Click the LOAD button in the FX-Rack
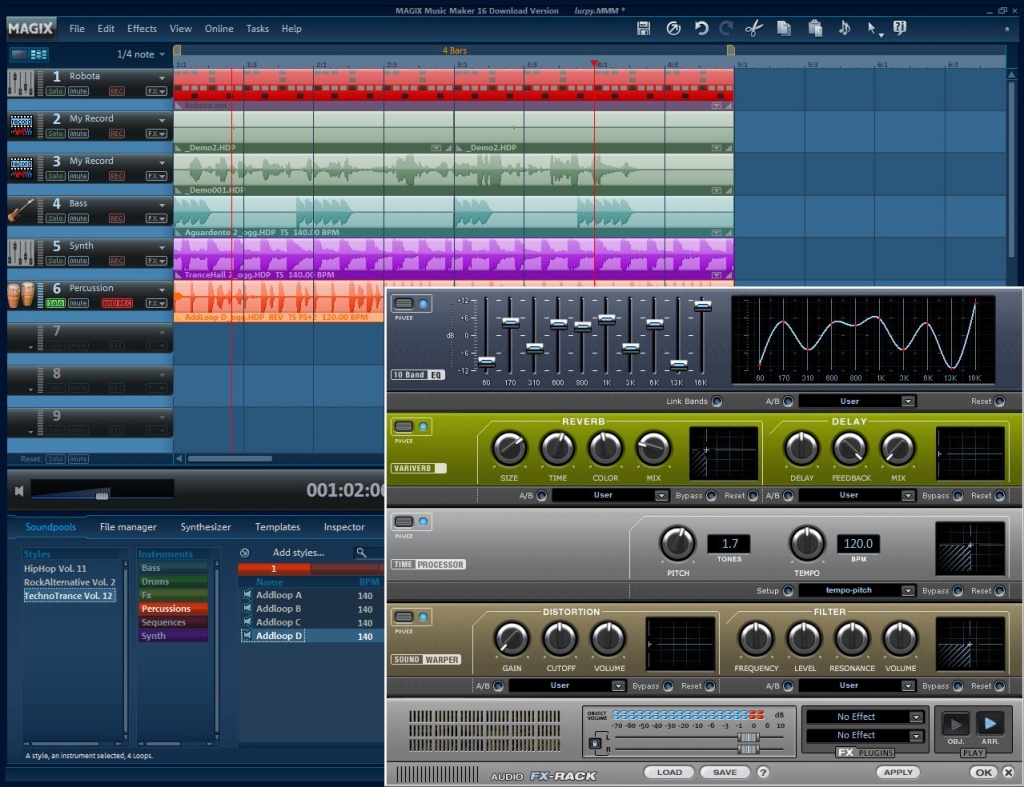This screenshot has width=1024, height=787. 669,772
